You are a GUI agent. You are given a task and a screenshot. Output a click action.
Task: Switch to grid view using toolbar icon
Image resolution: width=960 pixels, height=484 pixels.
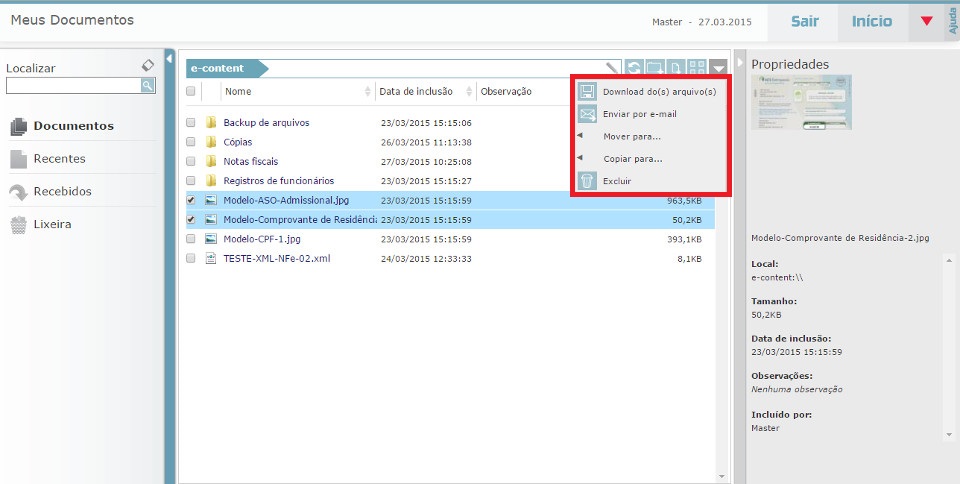pyautogui.click(x=698, y=69)
